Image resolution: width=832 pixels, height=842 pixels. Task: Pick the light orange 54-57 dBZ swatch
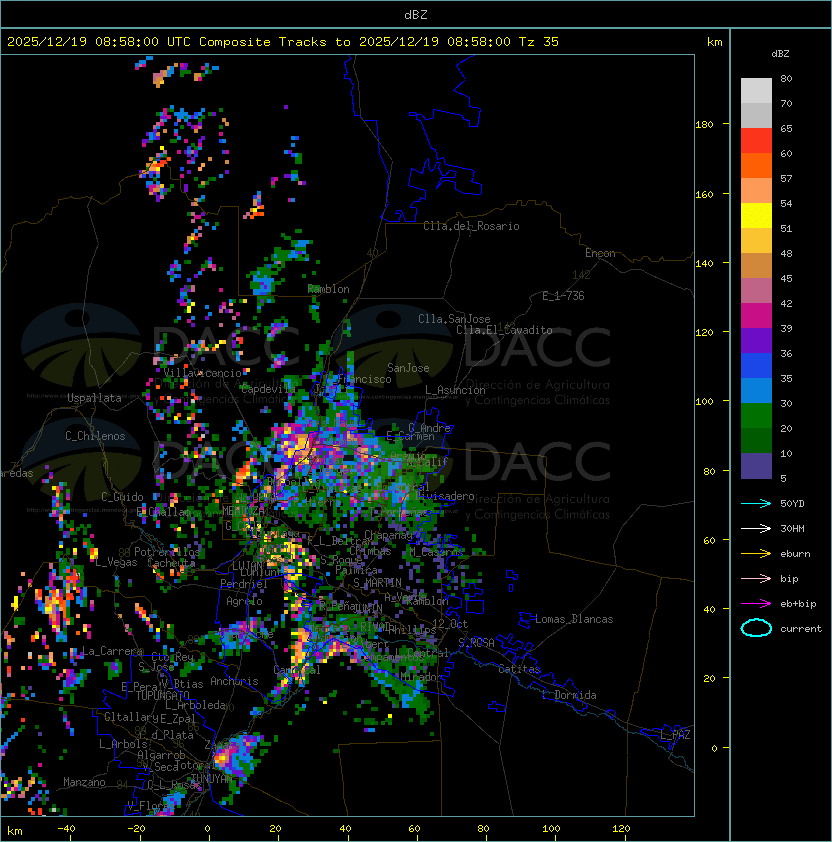coord(756,191)
